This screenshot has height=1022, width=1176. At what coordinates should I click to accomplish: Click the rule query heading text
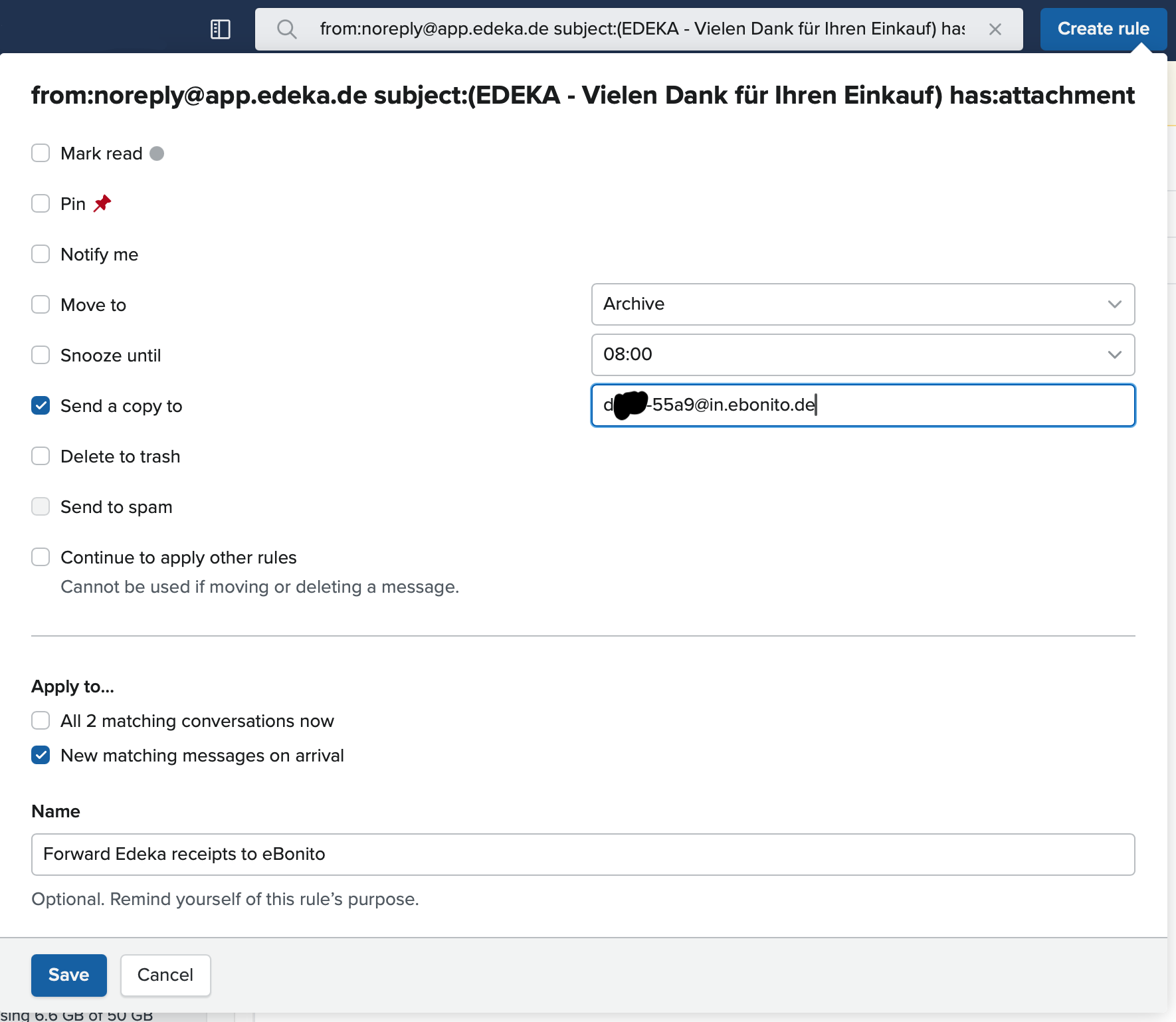tap(583, 96)
